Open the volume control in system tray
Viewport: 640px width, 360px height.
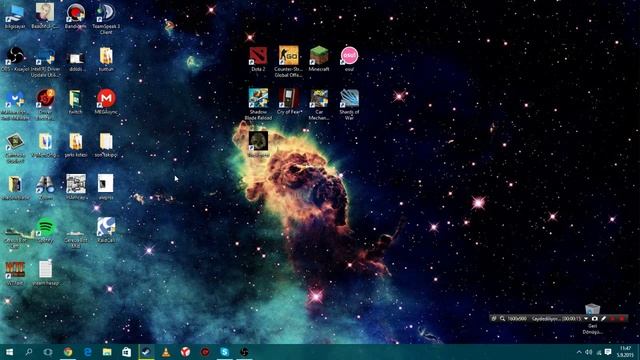click(x=589, y=352)
